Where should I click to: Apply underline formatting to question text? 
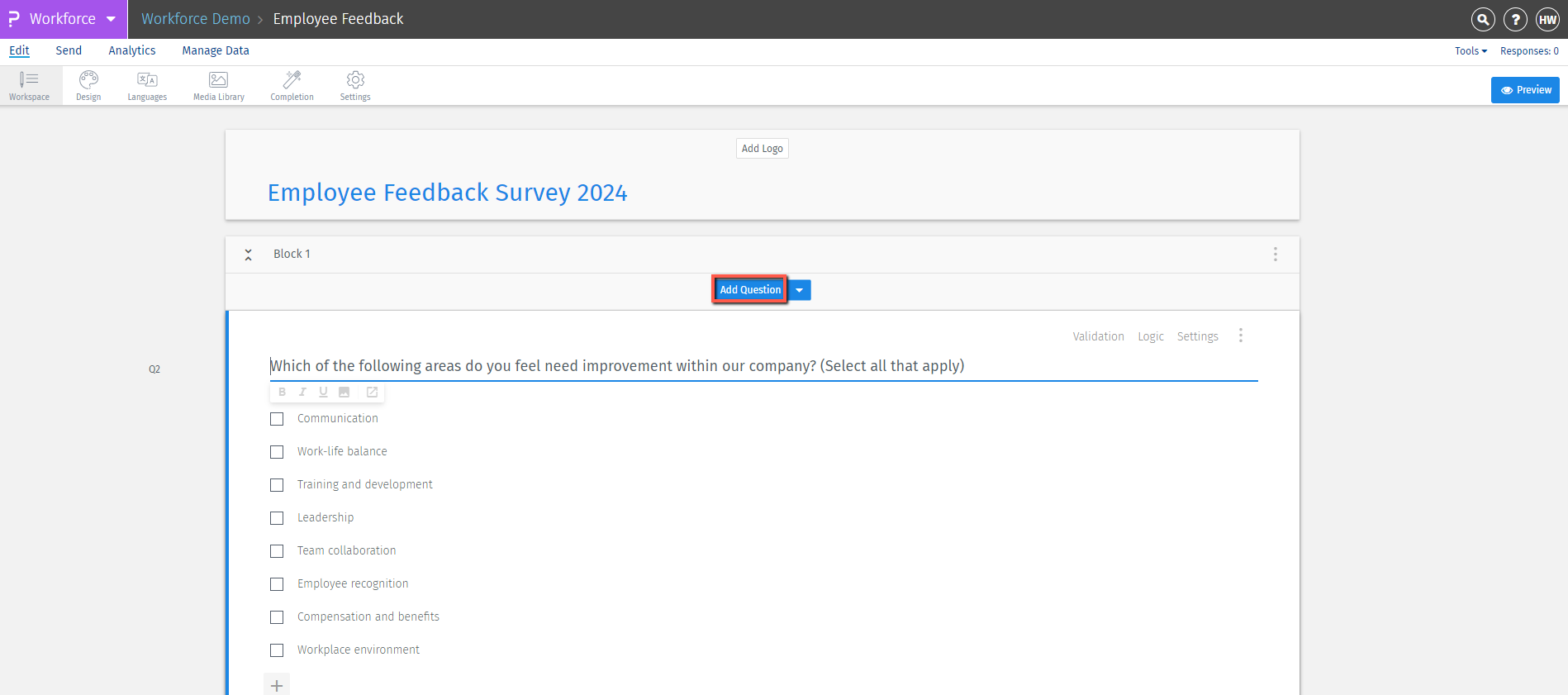[323, 392]
